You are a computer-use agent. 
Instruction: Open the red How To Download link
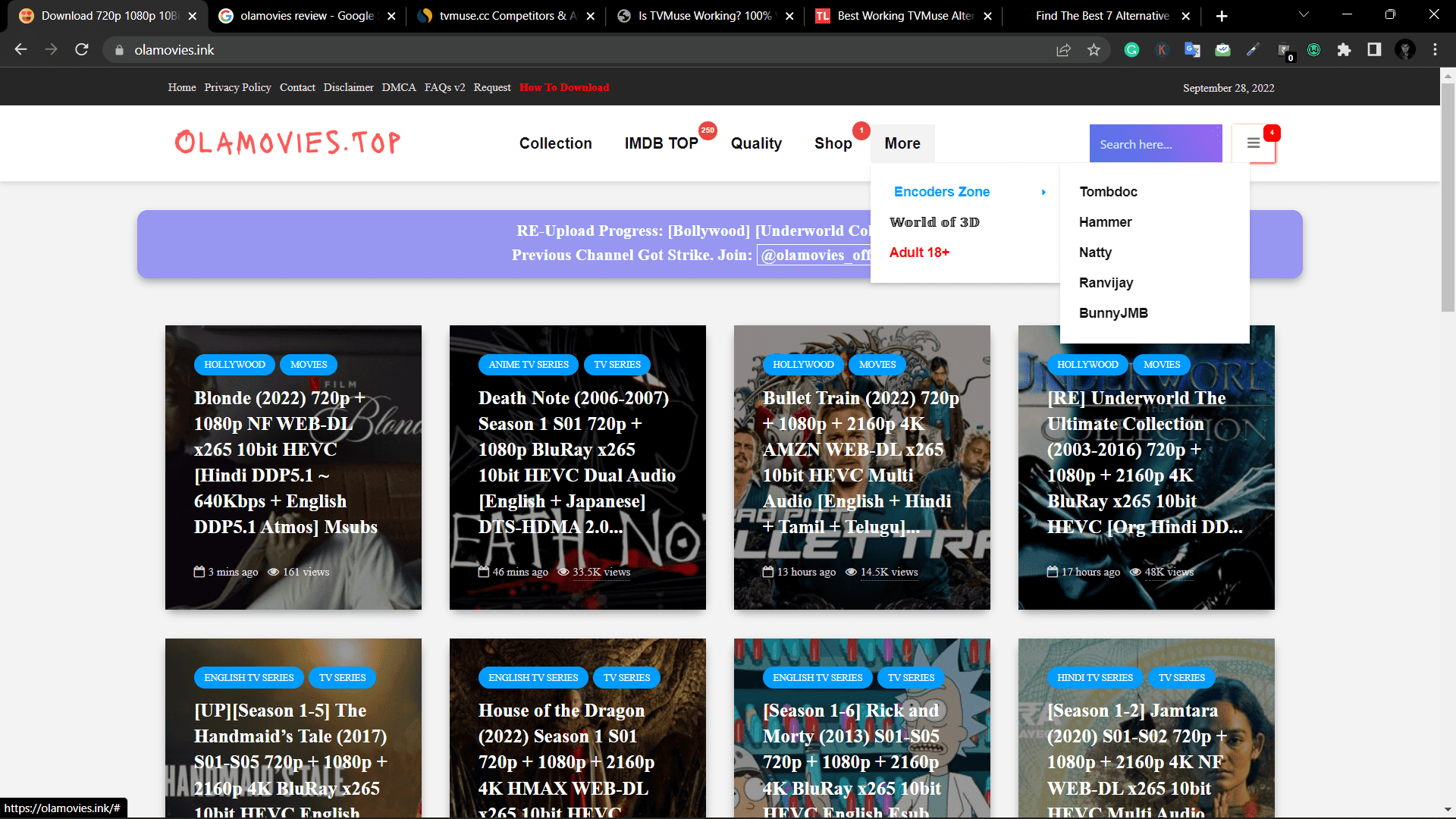564,87
